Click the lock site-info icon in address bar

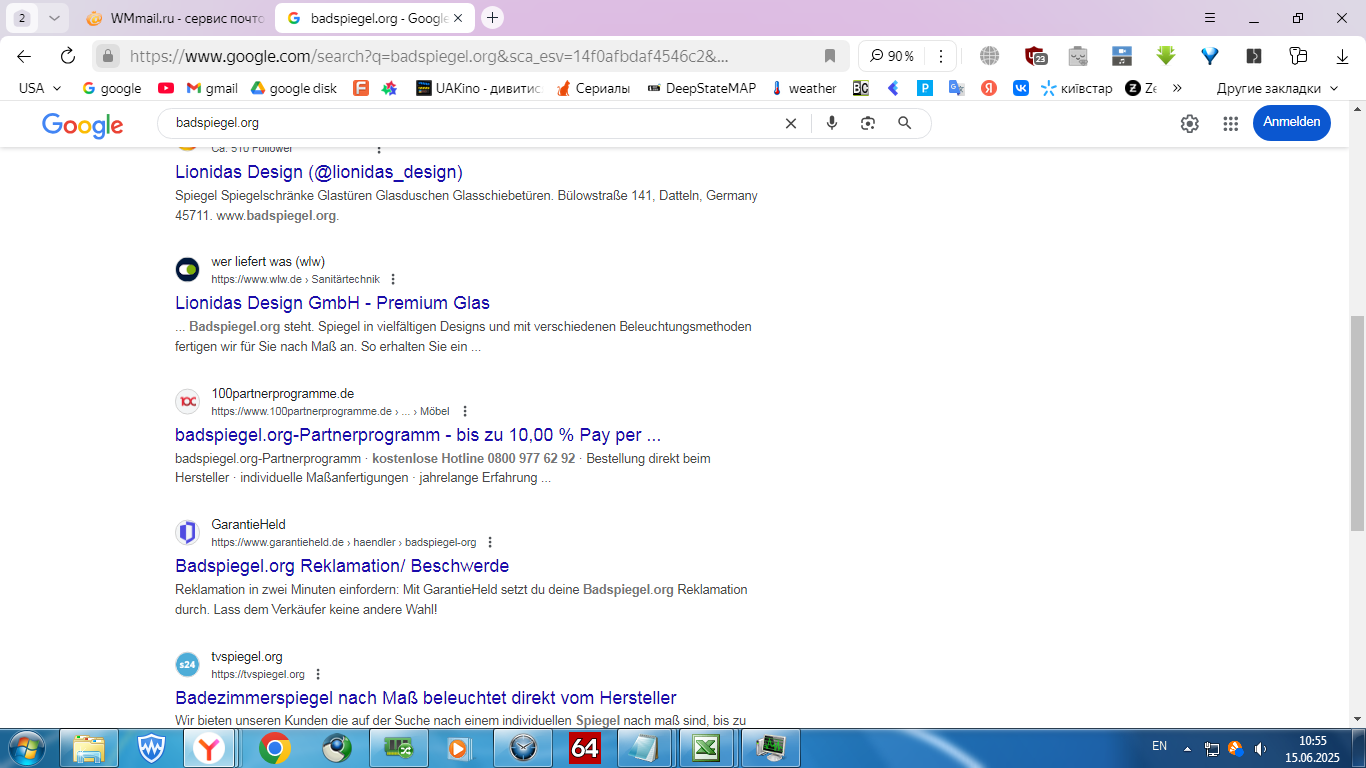109,56
